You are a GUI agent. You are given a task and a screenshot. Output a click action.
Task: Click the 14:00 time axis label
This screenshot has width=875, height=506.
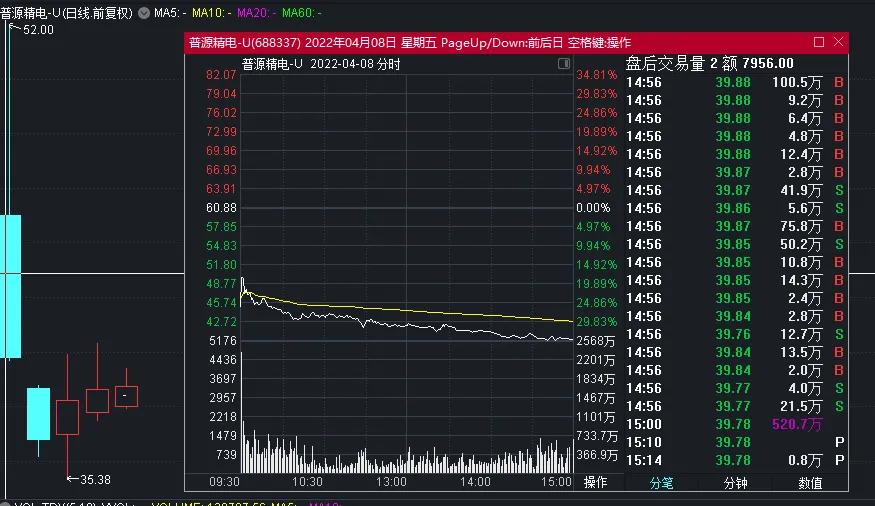(x=475, y=482)
